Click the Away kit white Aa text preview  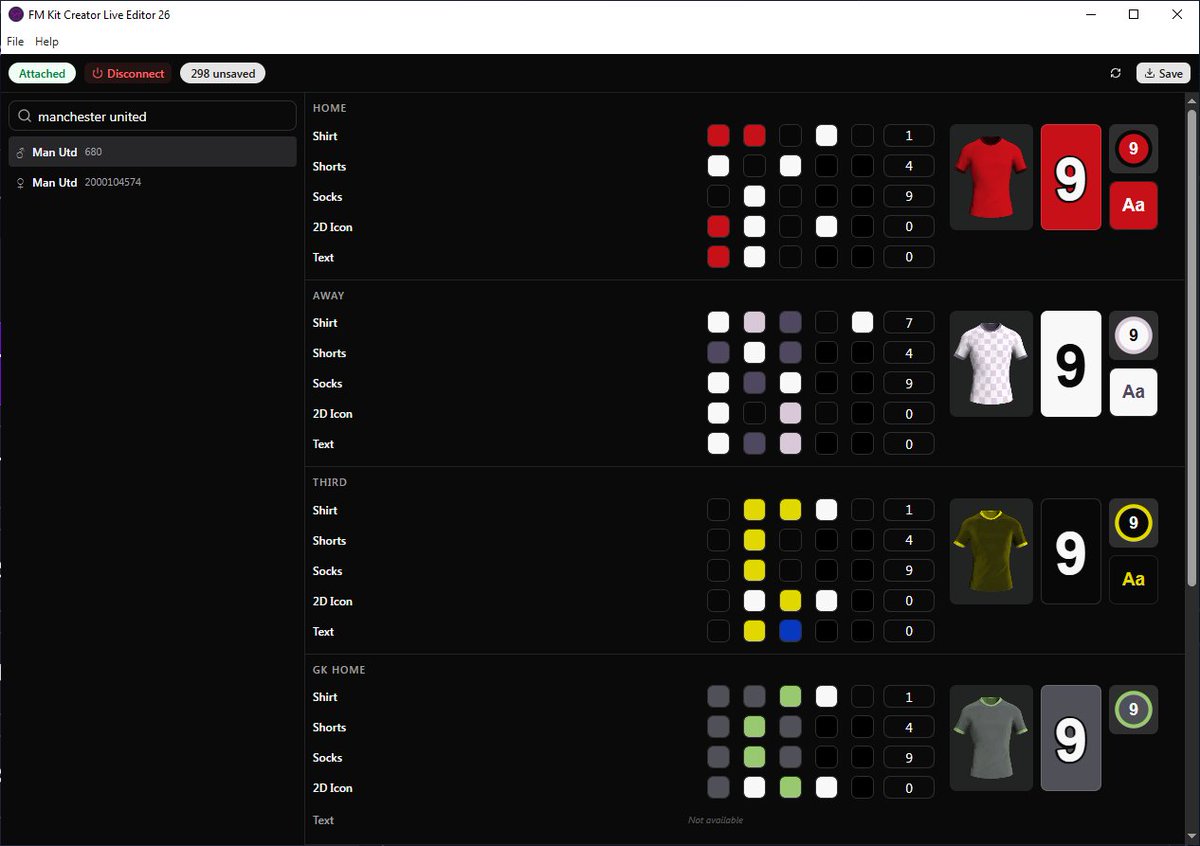(1133, 392)
